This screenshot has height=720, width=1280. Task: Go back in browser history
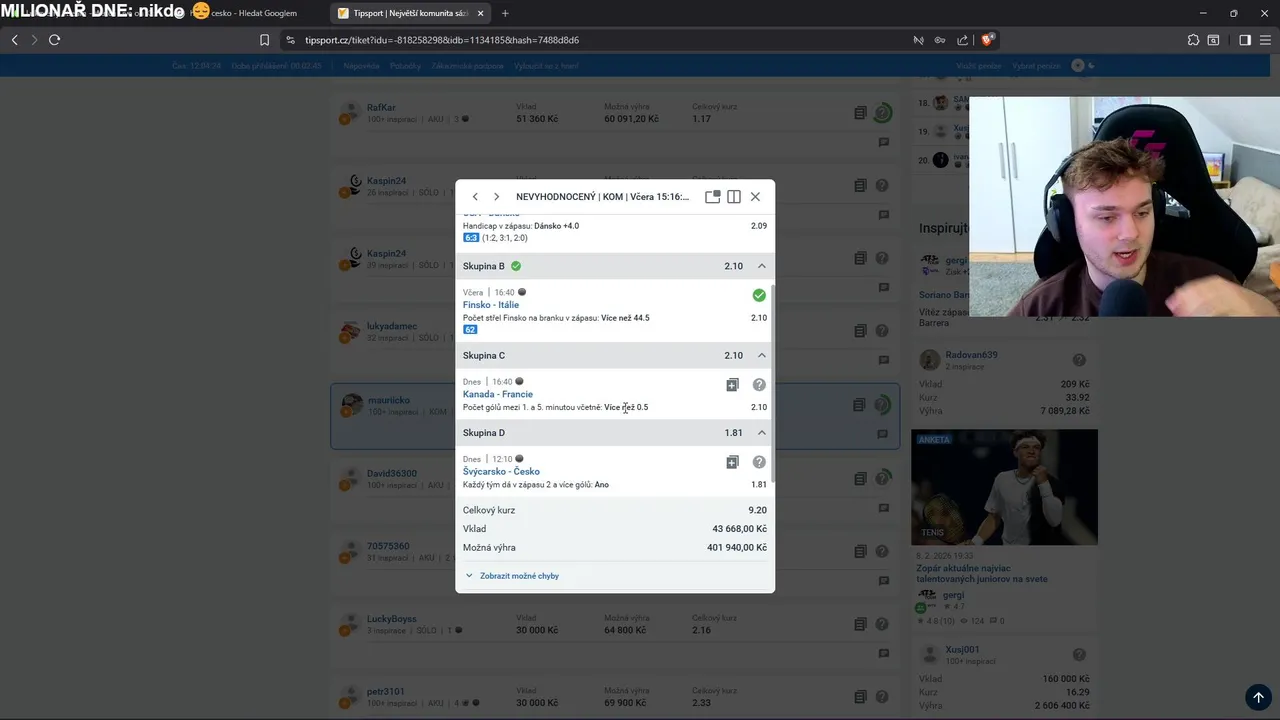(x=14, y=40)
